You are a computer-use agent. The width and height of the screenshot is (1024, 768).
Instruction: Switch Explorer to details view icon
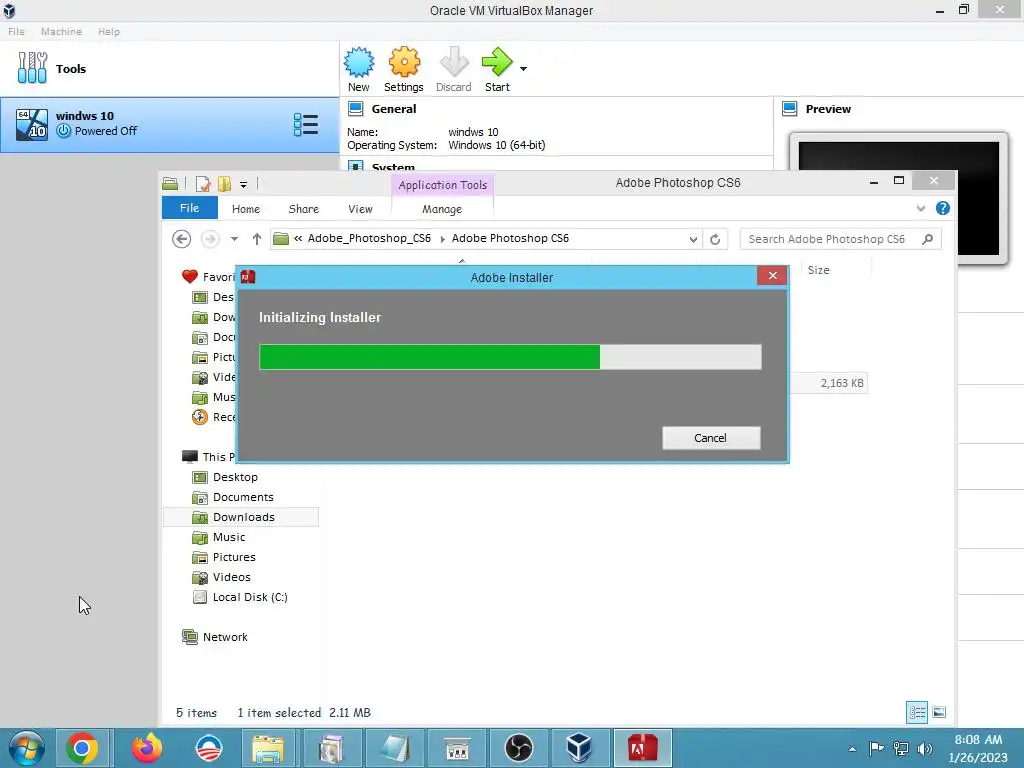click(x=917, y=712)
